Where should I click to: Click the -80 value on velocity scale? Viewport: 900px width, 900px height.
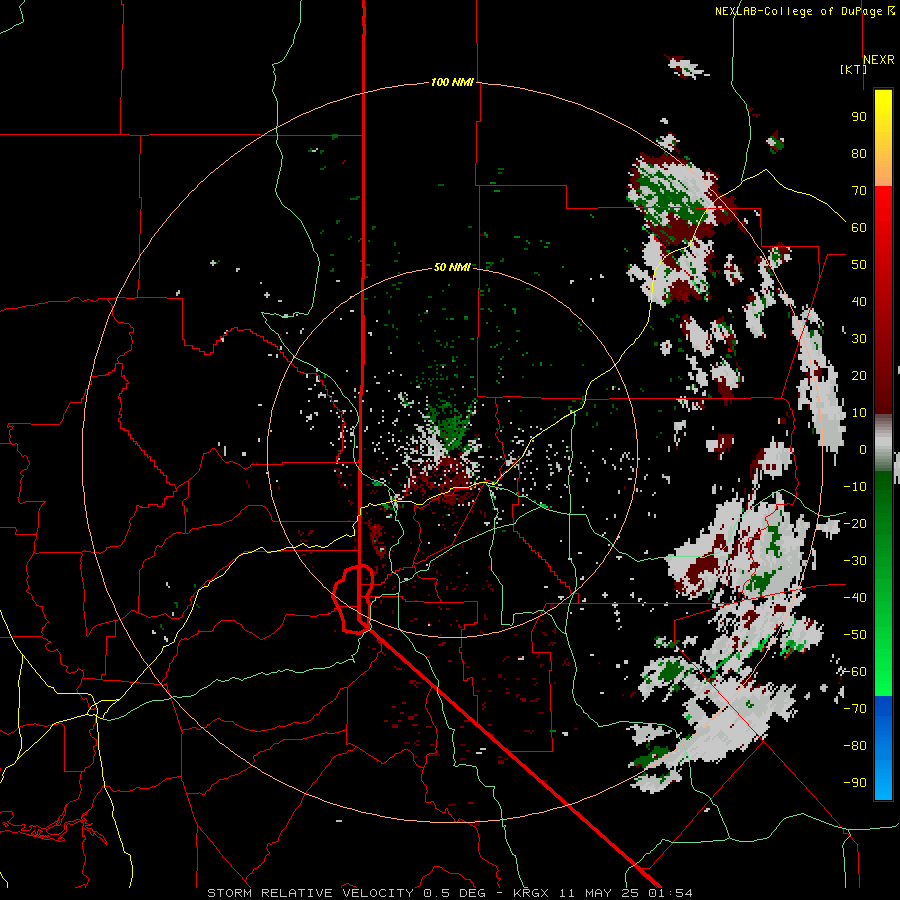tap(855, 746)
